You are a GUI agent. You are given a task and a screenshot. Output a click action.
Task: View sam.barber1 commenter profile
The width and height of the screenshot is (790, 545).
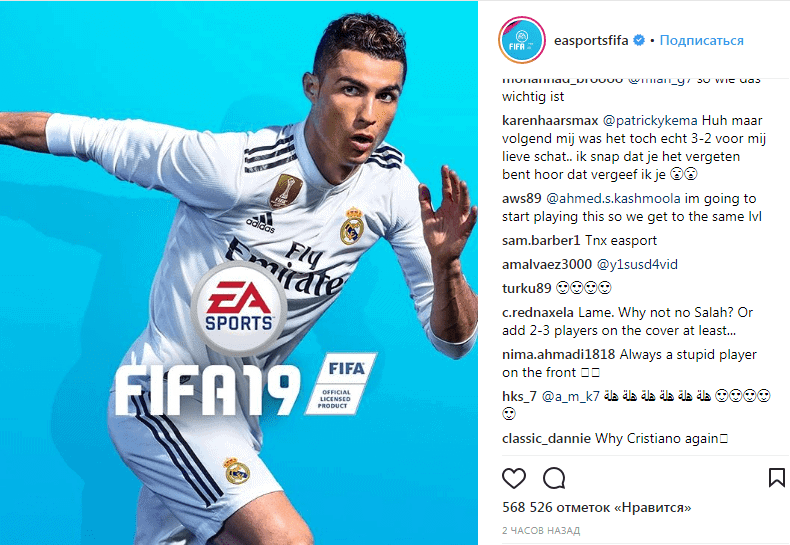click(541, 241)
